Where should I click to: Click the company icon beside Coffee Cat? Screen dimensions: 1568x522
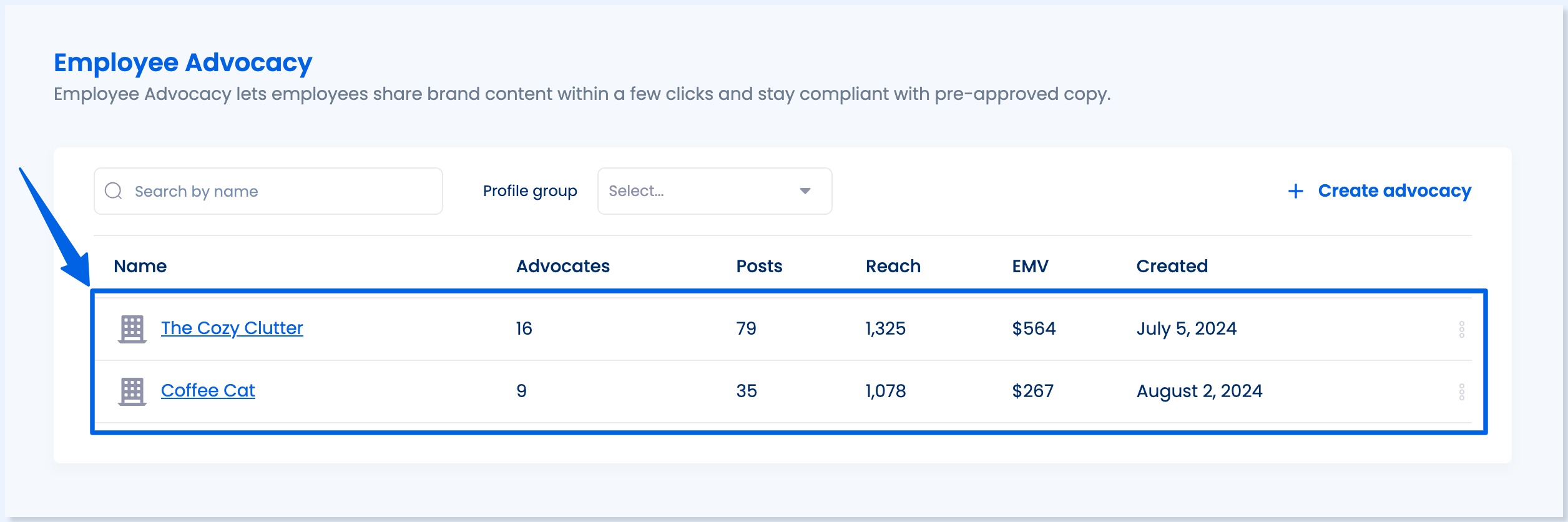coord(133,390)
